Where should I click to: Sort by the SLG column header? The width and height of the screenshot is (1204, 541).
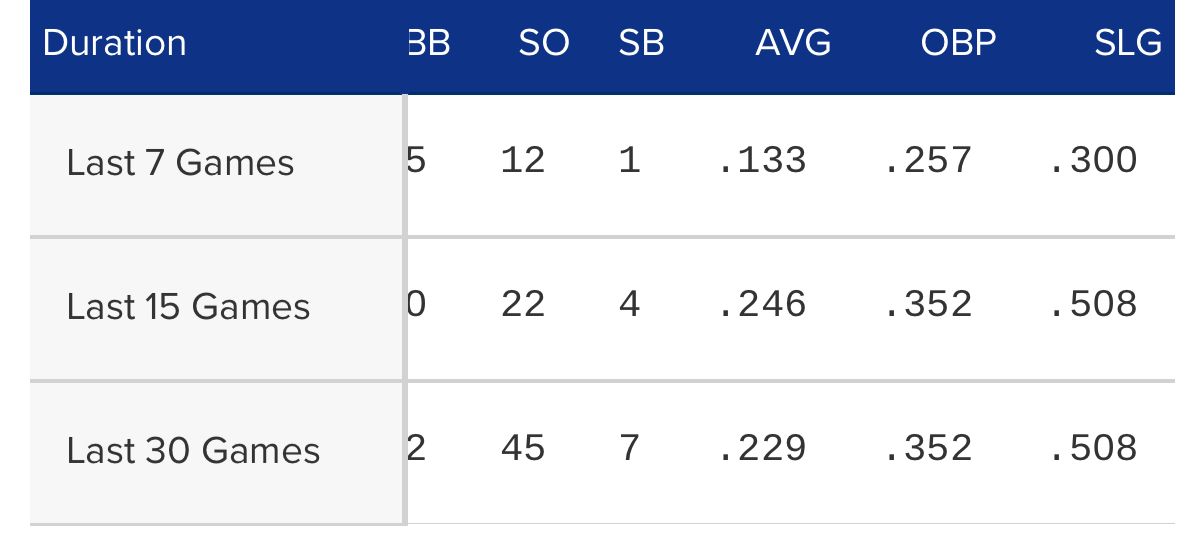(x=1127, y=43)
